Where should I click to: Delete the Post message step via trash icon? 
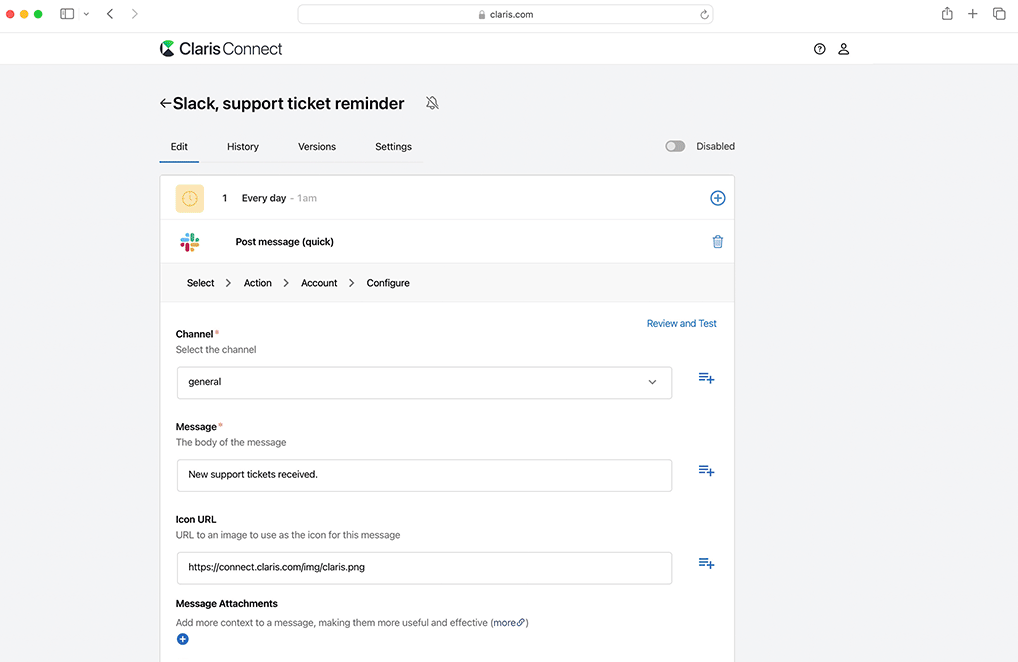717,241
